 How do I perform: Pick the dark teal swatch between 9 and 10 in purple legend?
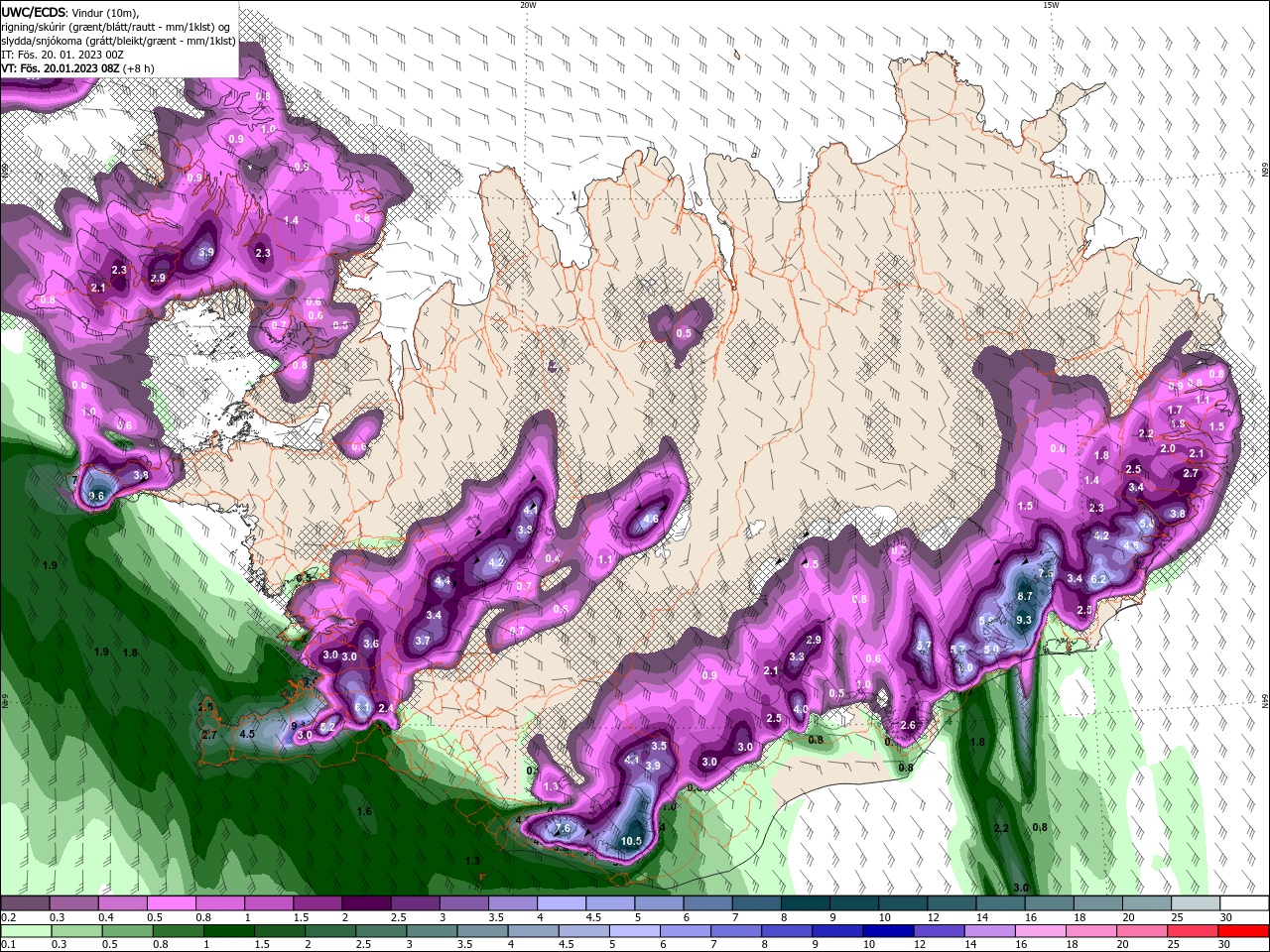click(854, 903)
